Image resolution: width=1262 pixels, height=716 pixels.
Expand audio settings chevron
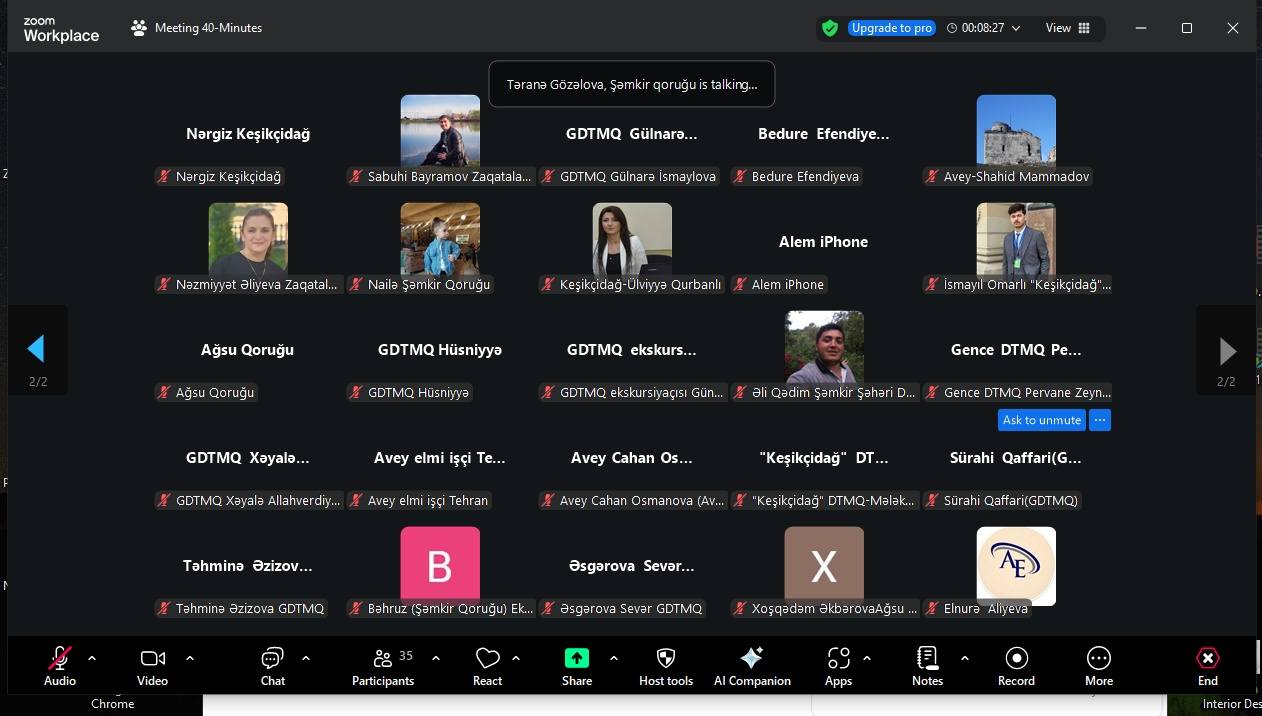pyautogui.click(x=92, y=658)
